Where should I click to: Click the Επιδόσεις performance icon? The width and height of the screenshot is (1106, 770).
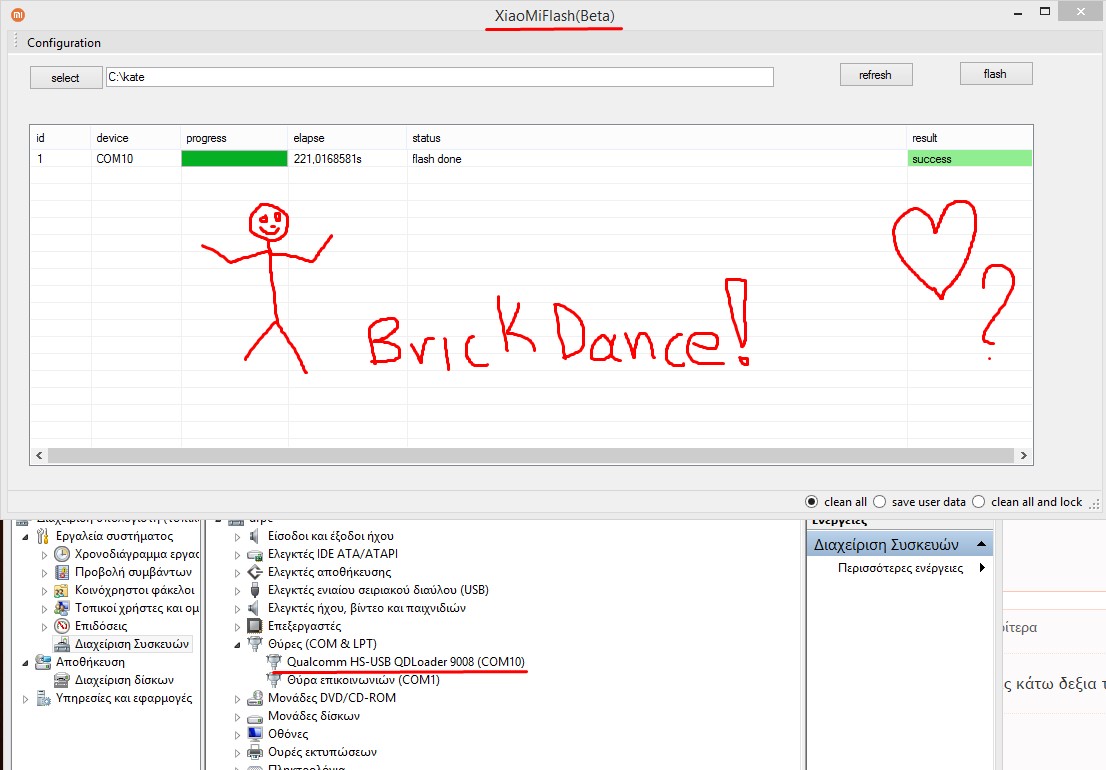(x=62, y=626)
